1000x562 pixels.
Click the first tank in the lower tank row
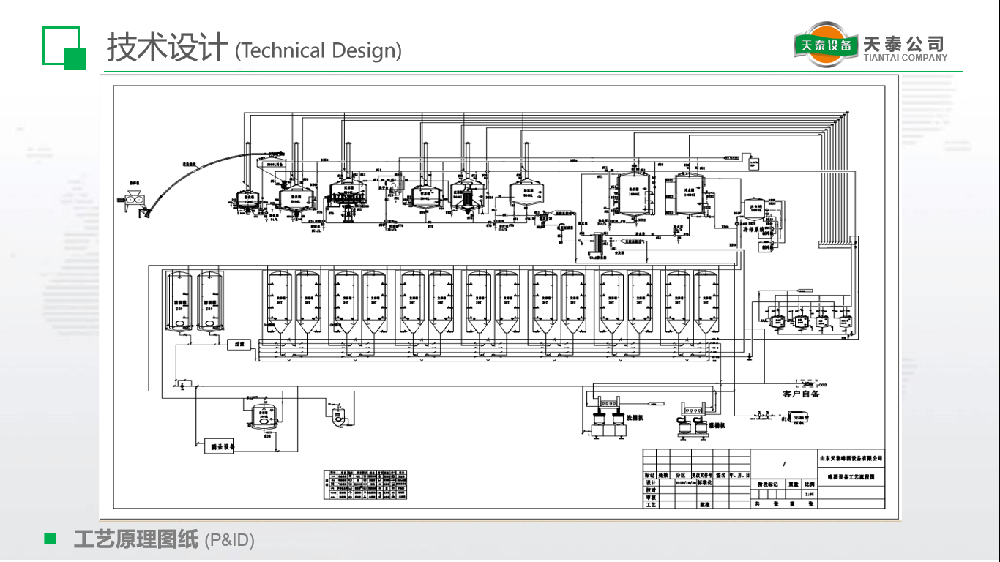point(180,301)
